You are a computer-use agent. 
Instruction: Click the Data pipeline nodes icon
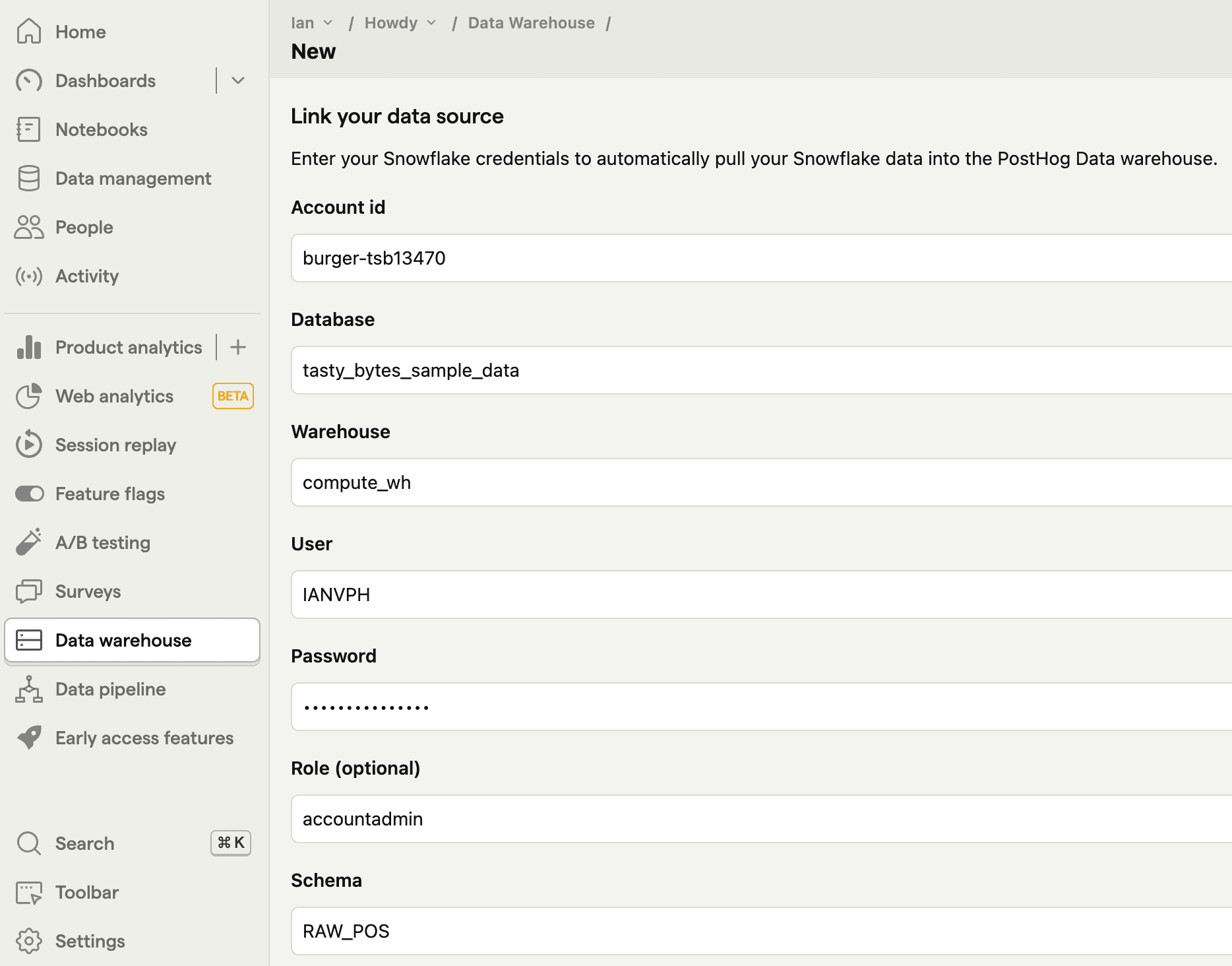pos(28,689)
